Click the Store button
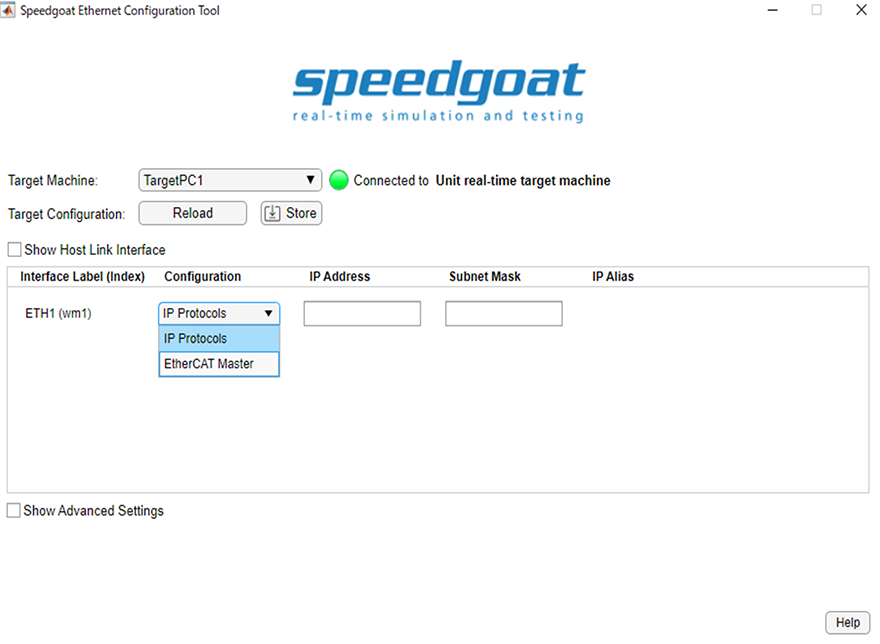This screenshot has width=880, height=644. [291, 213]
